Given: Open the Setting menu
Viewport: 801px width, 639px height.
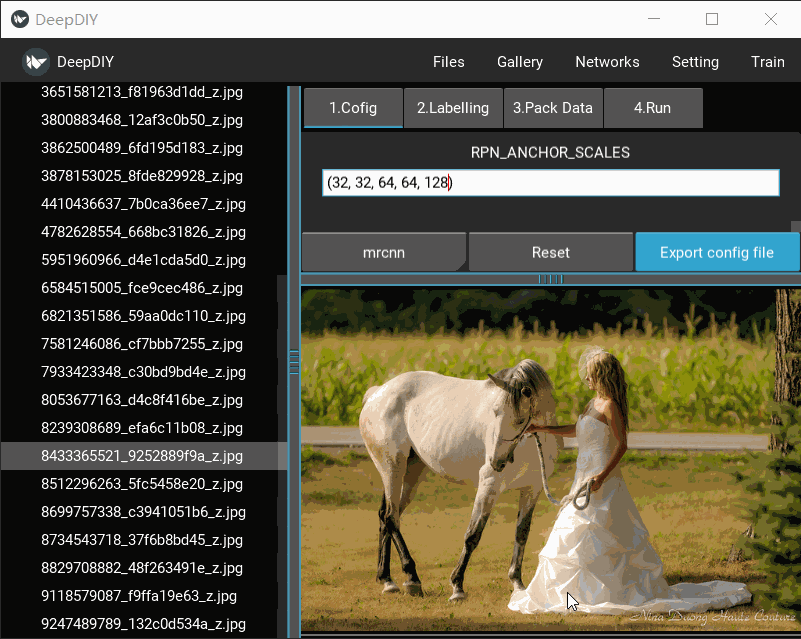Looking at the screenshot, I should click(x=695, y=62).
